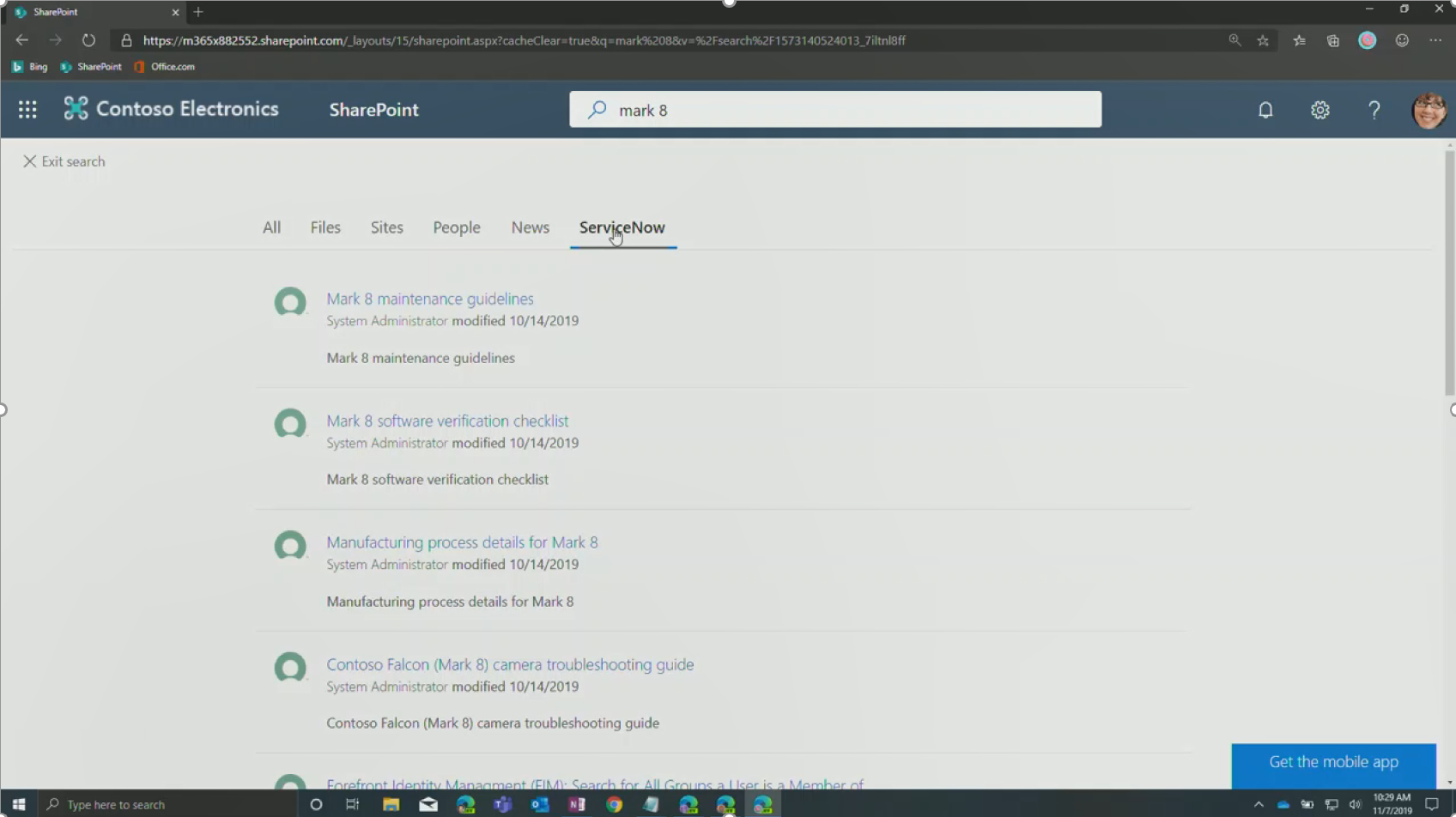Click the Windows taskbar search box

pyautogui.click(x=167, y=804)
